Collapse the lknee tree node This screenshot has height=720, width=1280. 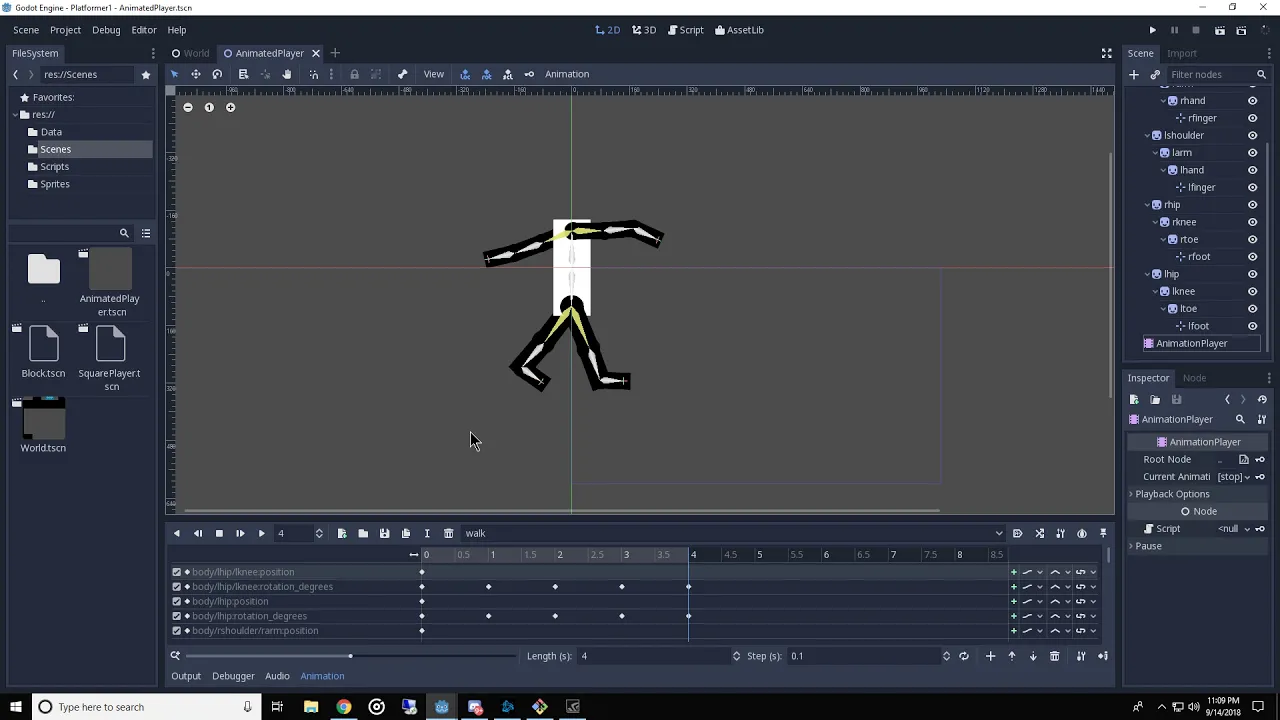(x=1156, y=291)
